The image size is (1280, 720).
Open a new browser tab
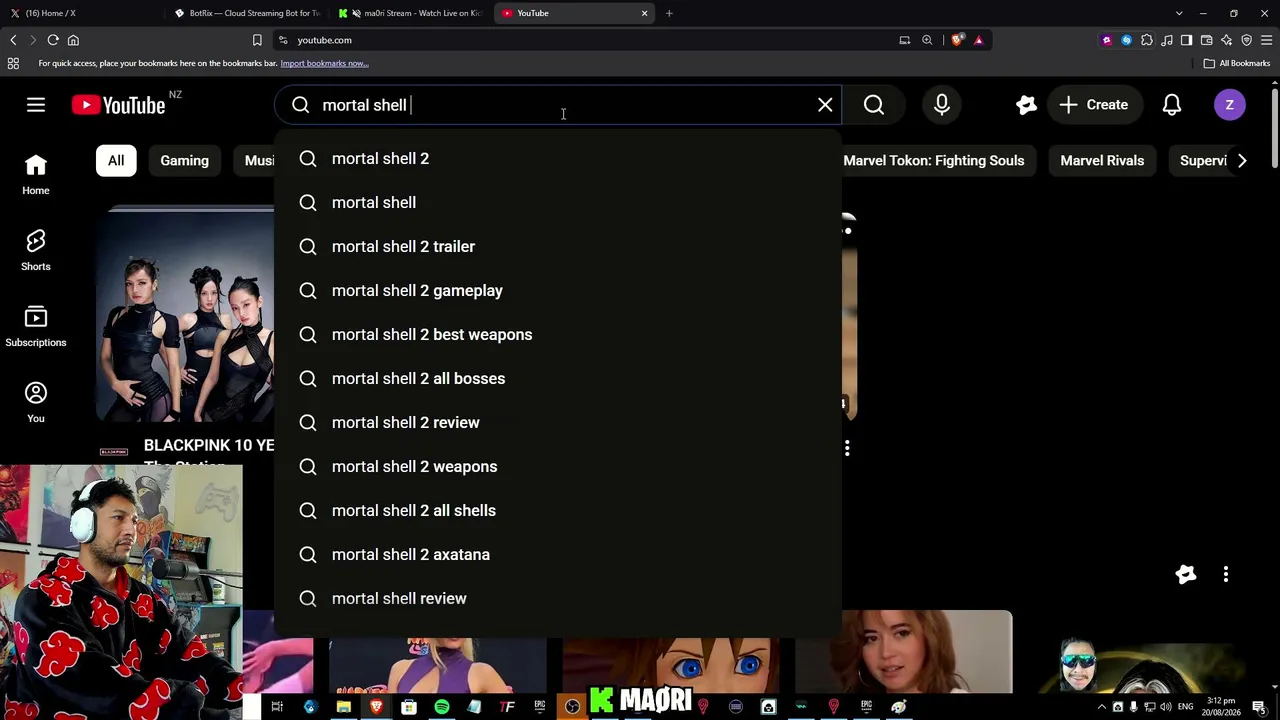pyautogui.click(x=669, y=13)
